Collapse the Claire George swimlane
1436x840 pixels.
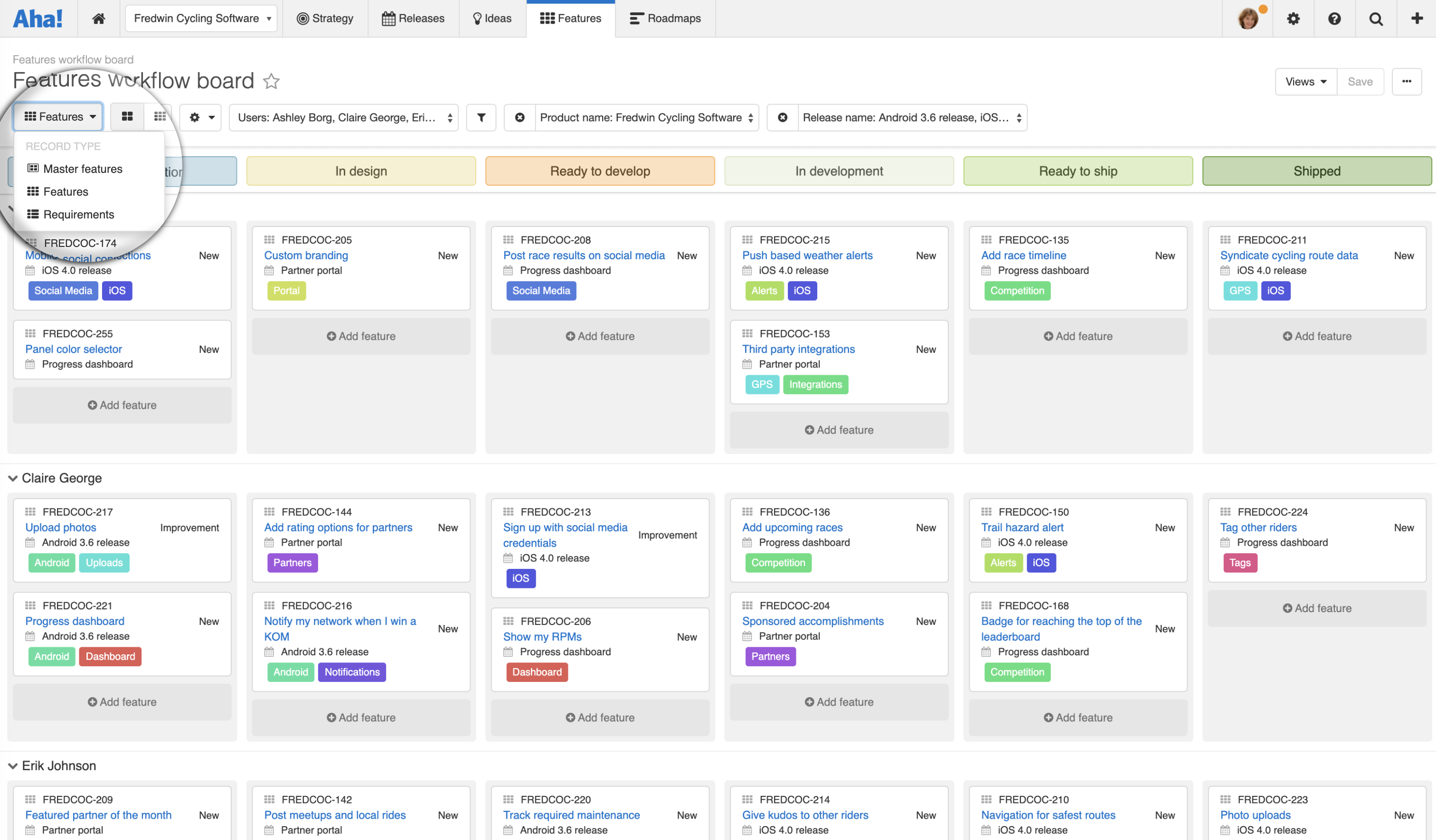tap(13, 477)
